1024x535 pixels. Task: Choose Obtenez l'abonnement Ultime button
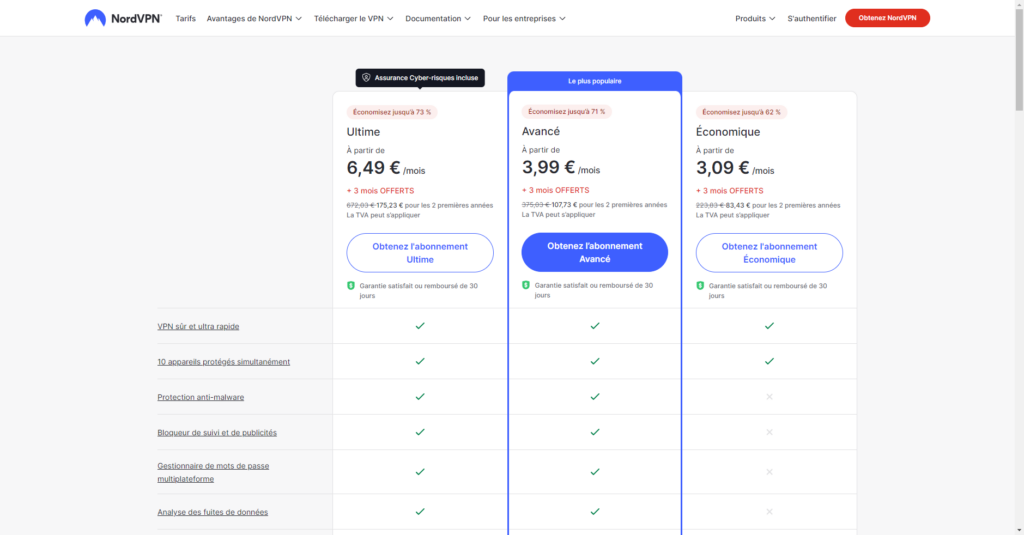coord(420,253)
